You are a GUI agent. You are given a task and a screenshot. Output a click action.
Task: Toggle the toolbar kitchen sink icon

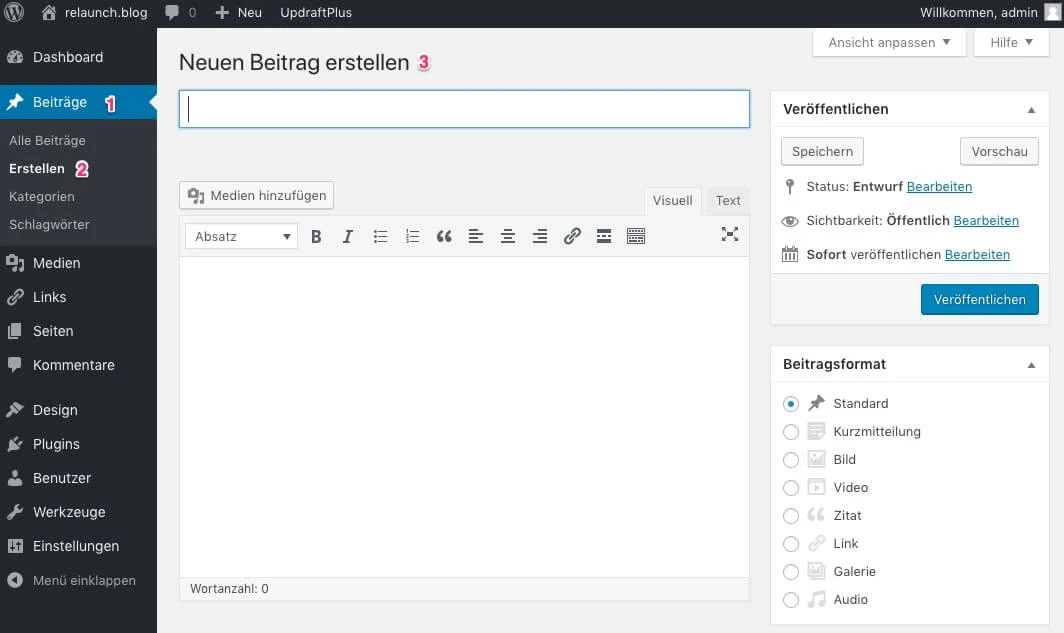pos(636,236)
